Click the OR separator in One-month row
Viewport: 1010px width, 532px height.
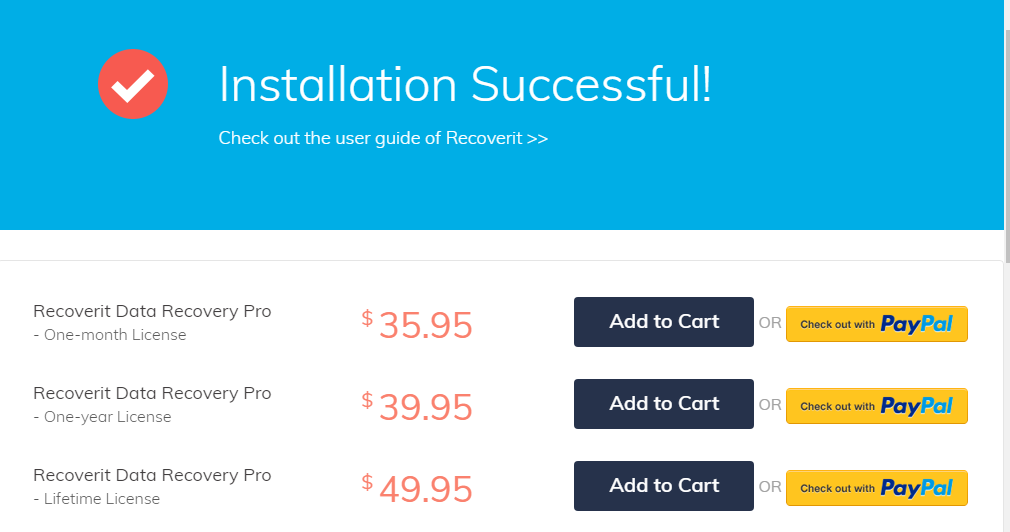click(770, 323)
